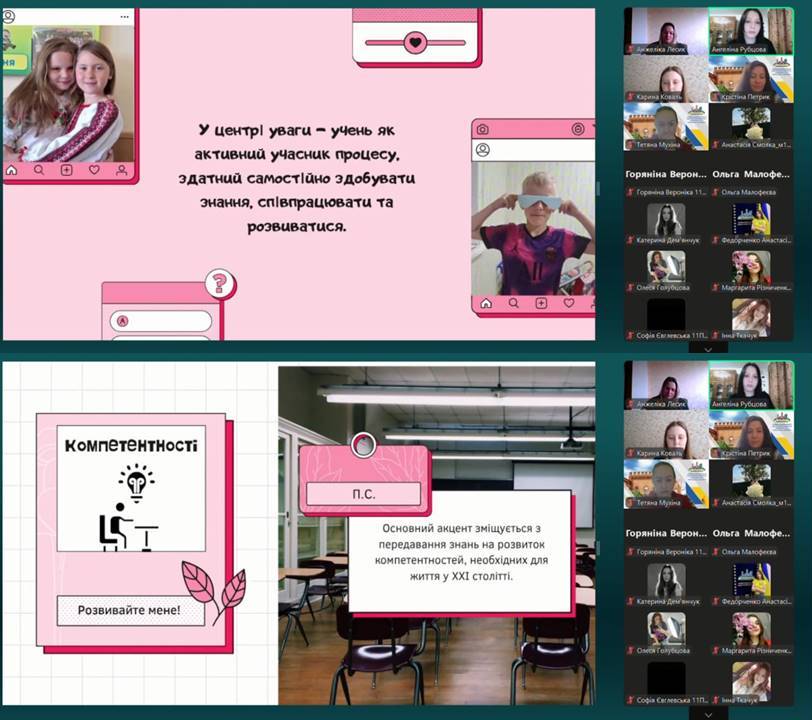
Task: Click the photo of the blindfolded boy
Action: 533,228
